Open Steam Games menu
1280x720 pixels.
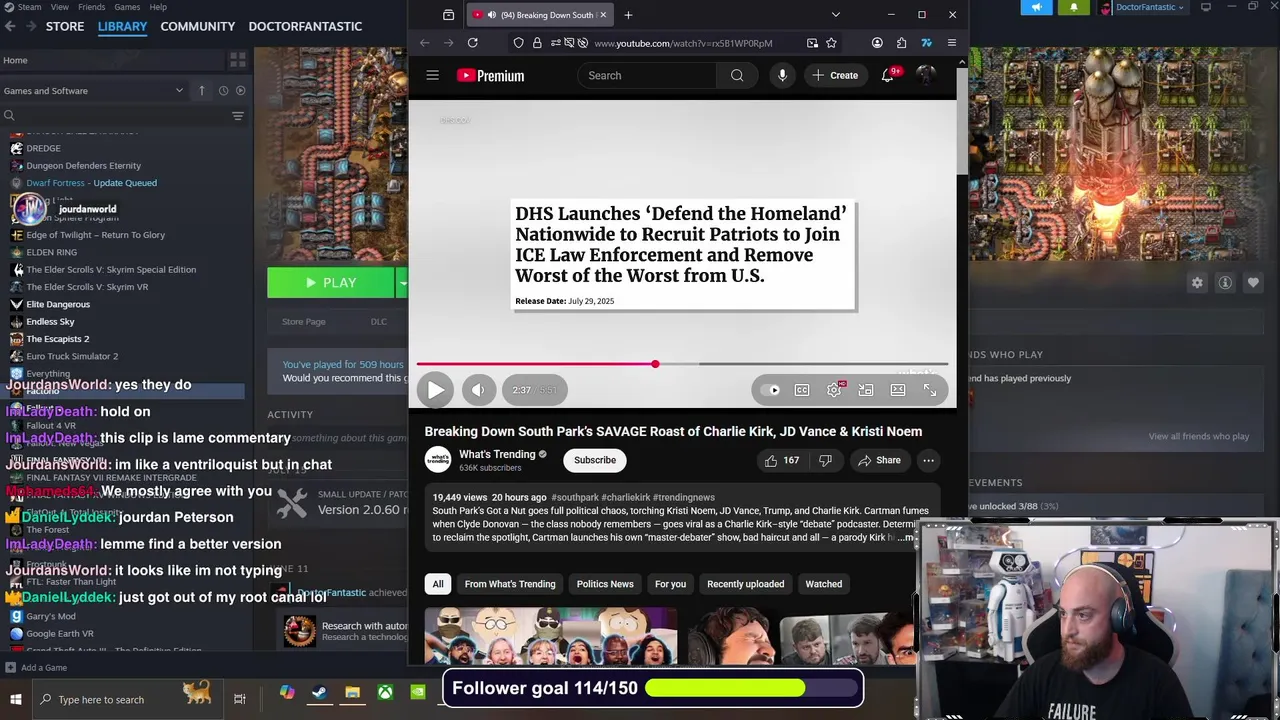(127, 7)
